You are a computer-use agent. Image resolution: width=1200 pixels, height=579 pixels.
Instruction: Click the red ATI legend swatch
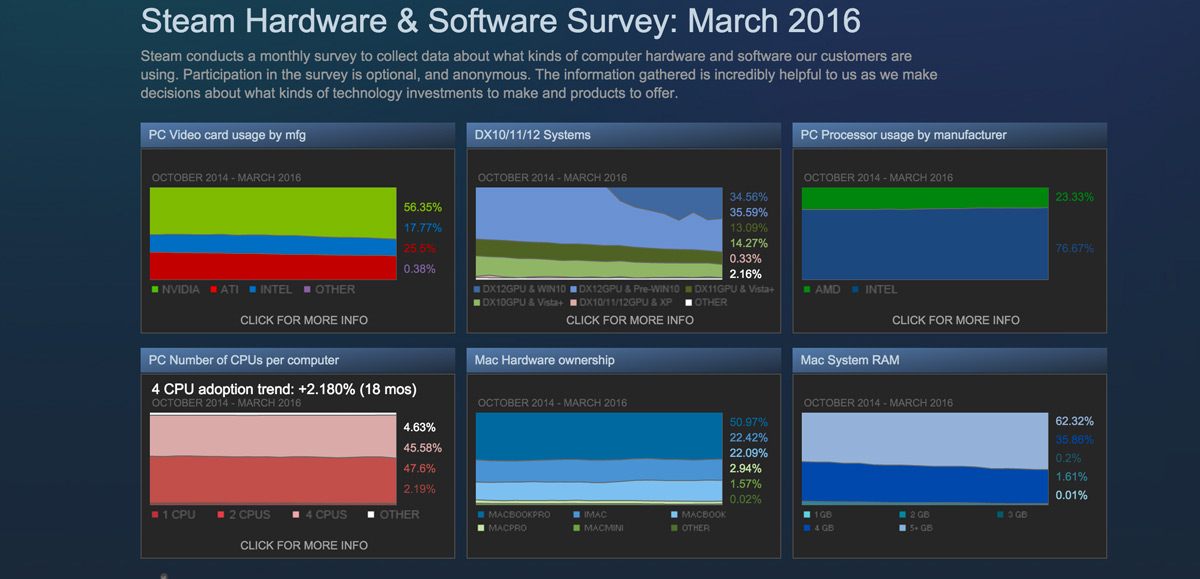pyautogui.click(x=215, y=290)
